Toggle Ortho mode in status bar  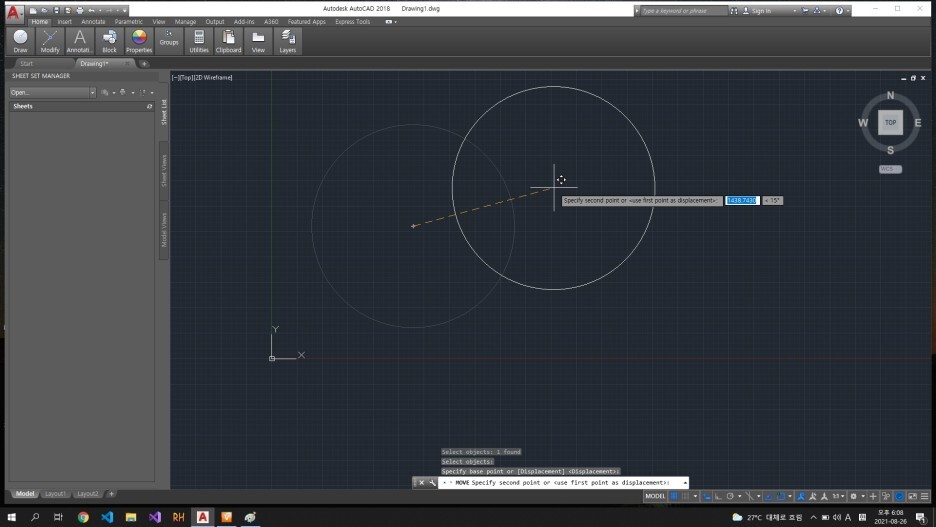pos(718,496)
